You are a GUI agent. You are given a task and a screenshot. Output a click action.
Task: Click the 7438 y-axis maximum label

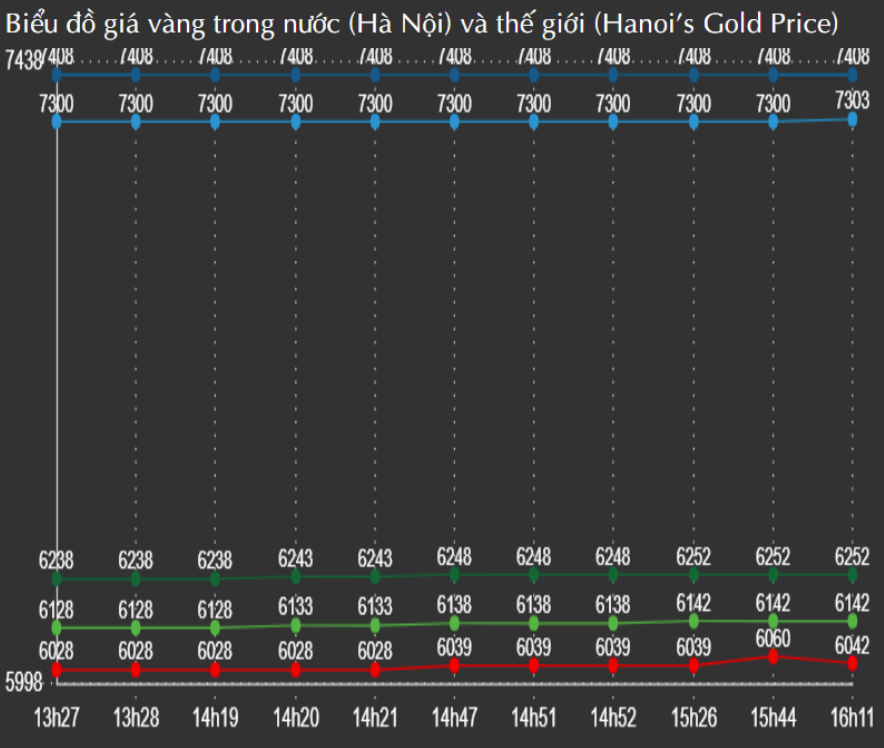click(23, 62)
